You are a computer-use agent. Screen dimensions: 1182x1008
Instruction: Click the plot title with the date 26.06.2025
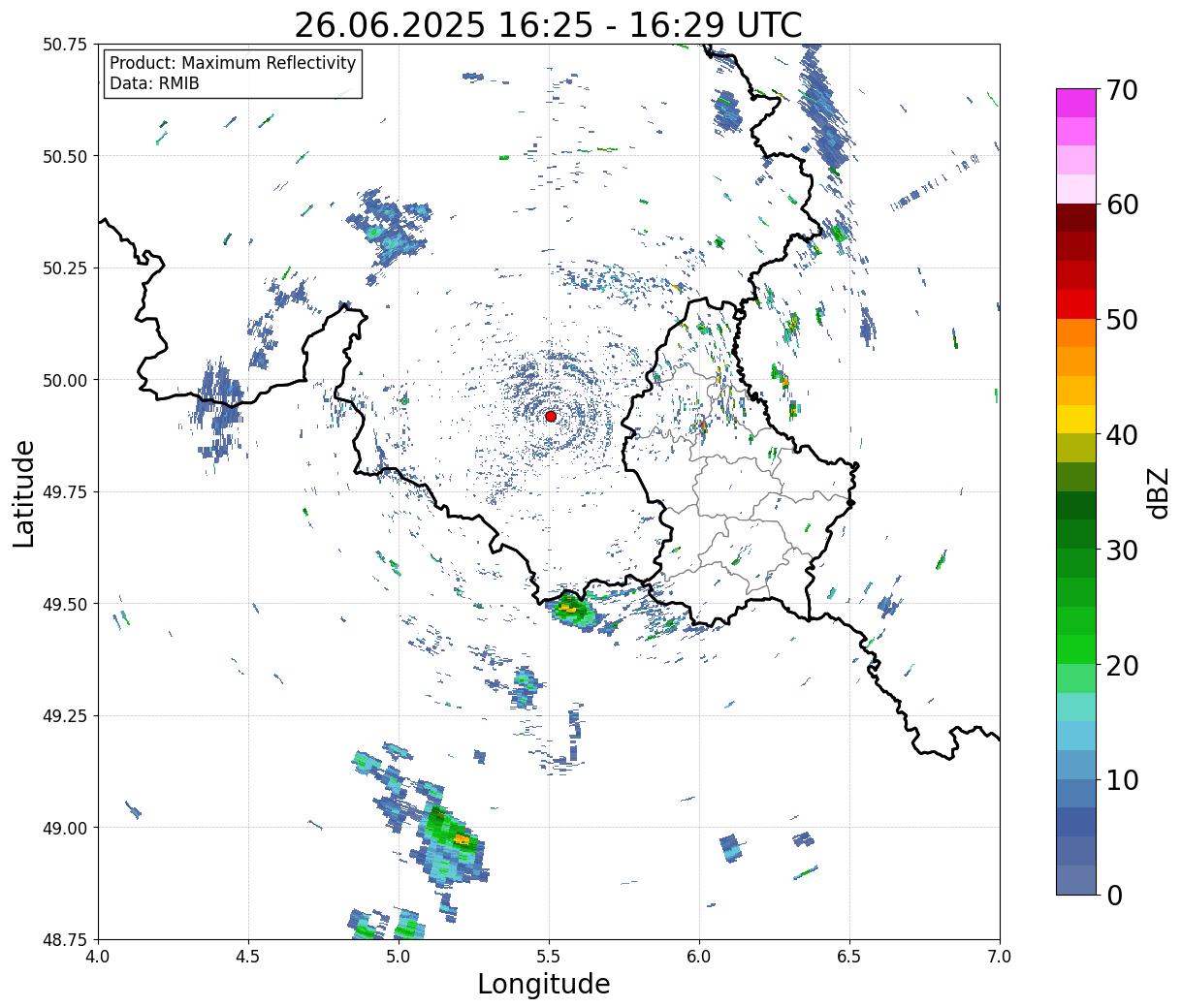548,24
